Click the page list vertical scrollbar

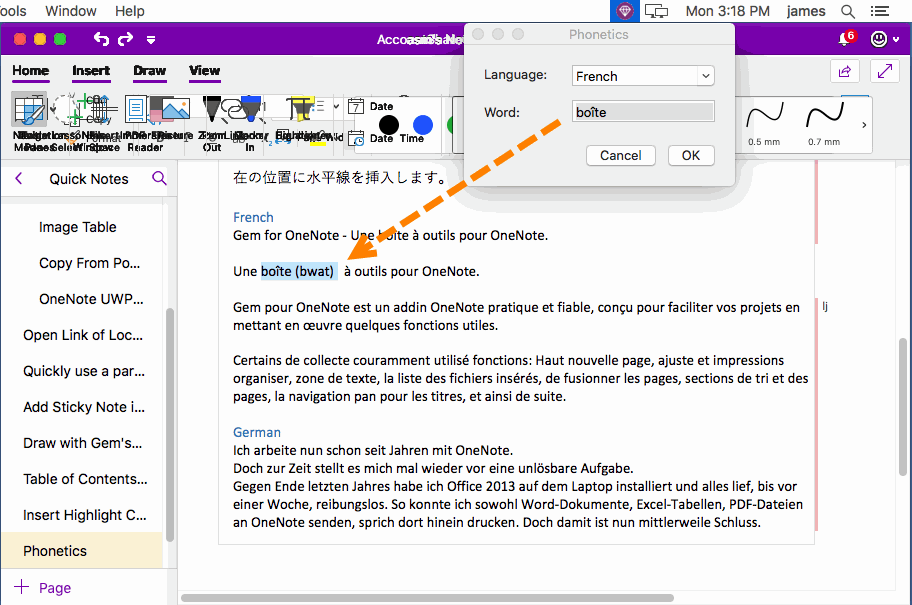tap(170, 425)
